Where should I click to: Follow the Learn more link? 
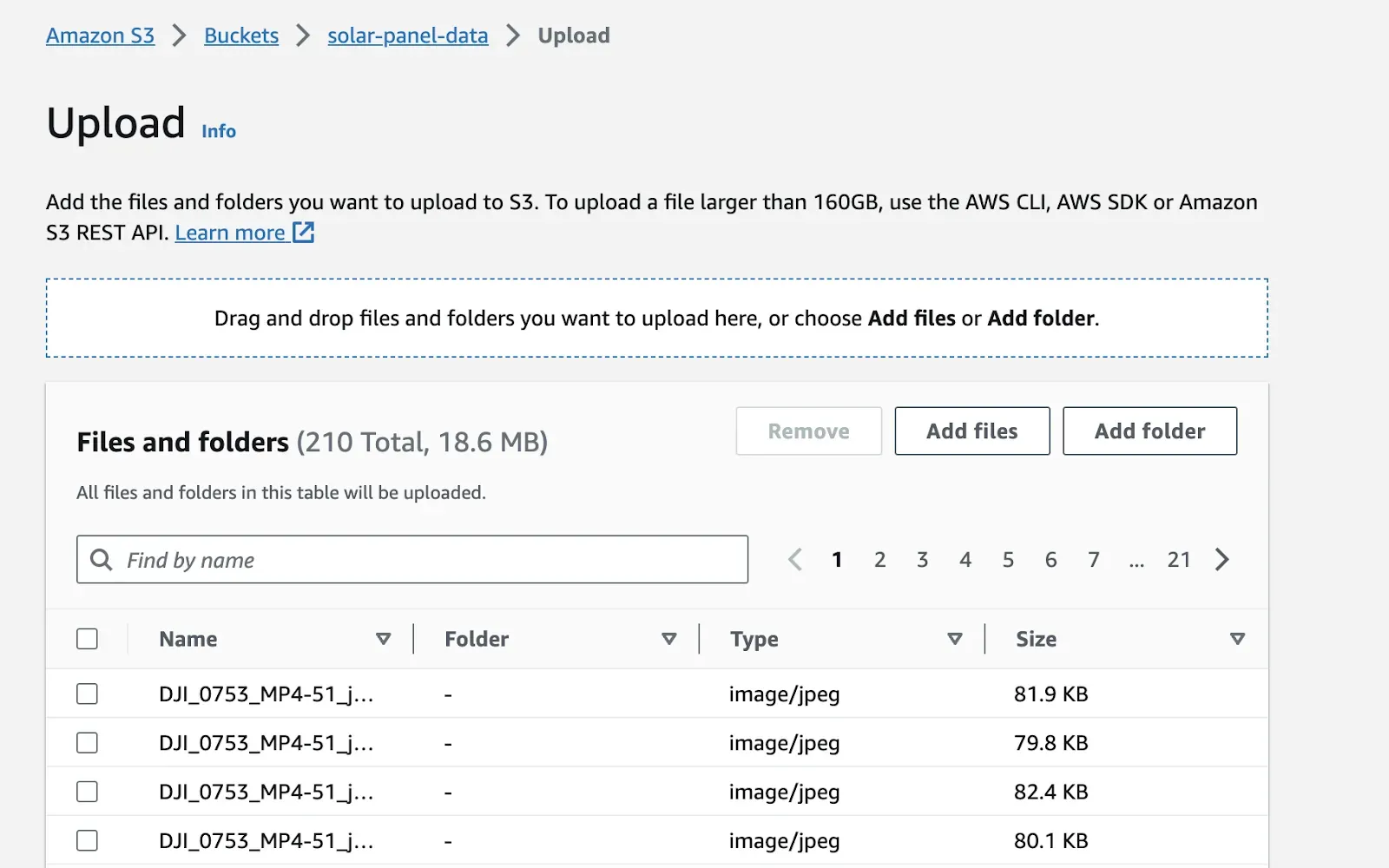pos(245,233)
